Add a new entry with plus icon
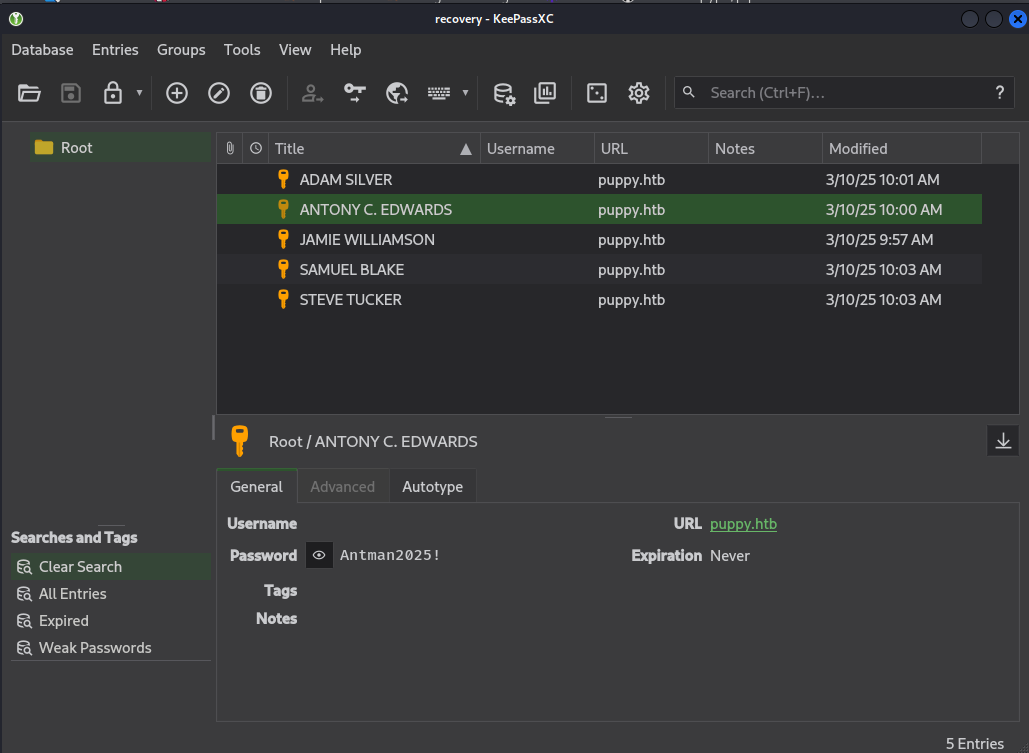This screenshot has width=1029, height=753. click(x=177, y=93)
